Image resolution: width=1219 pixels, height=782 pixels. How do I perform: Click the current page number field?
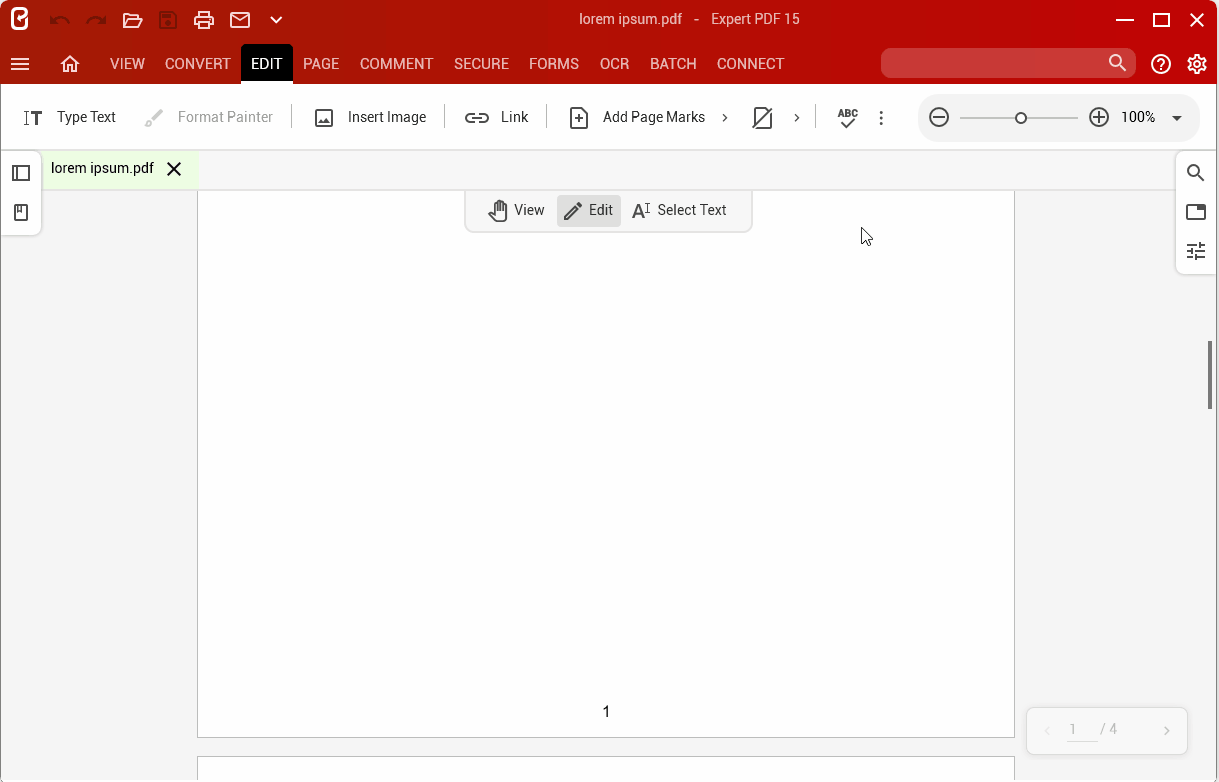click(x=1081, y=730)
